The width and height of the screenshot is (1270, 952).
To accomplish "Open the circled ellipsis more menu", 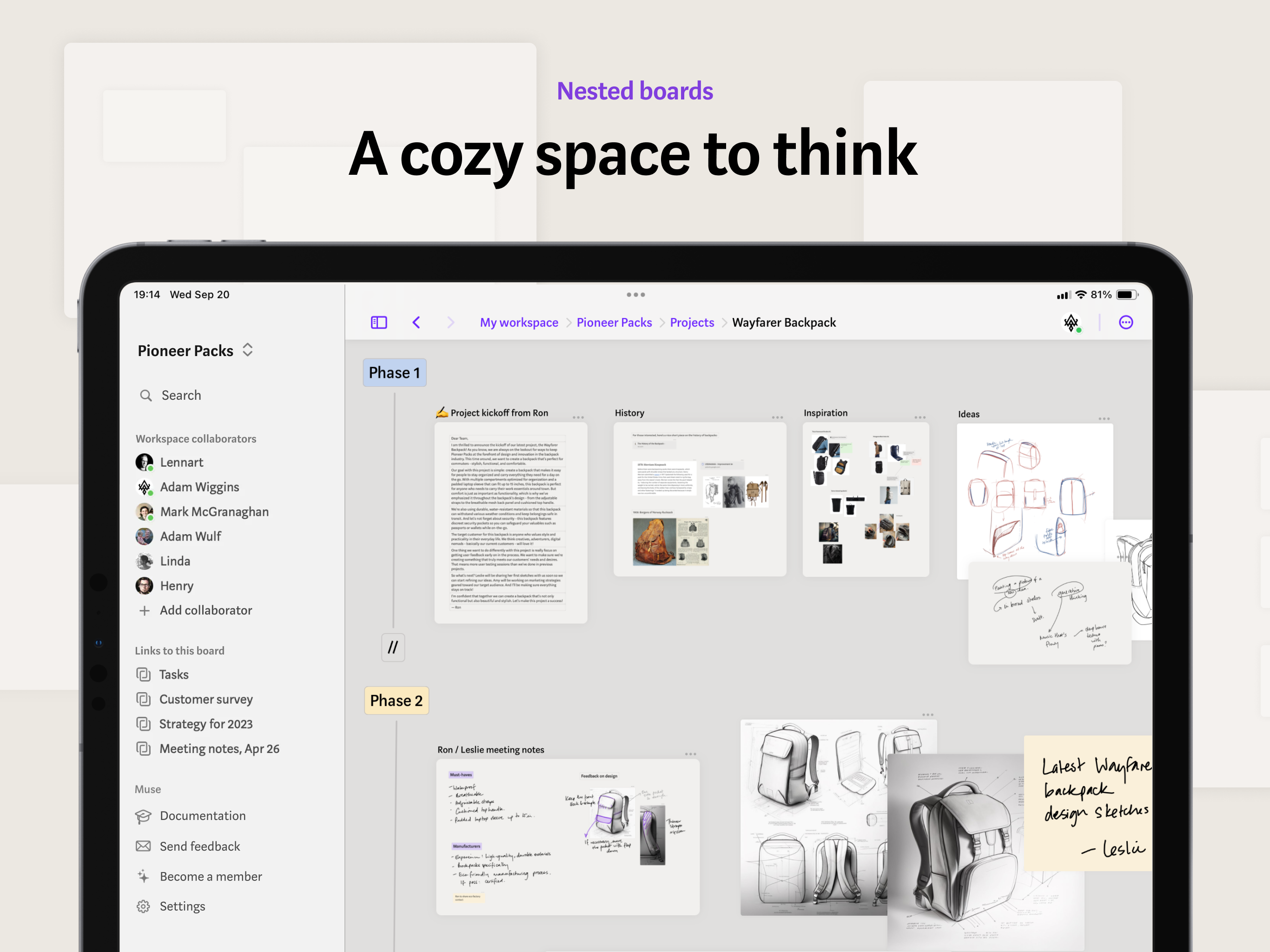I will 1126,323.
